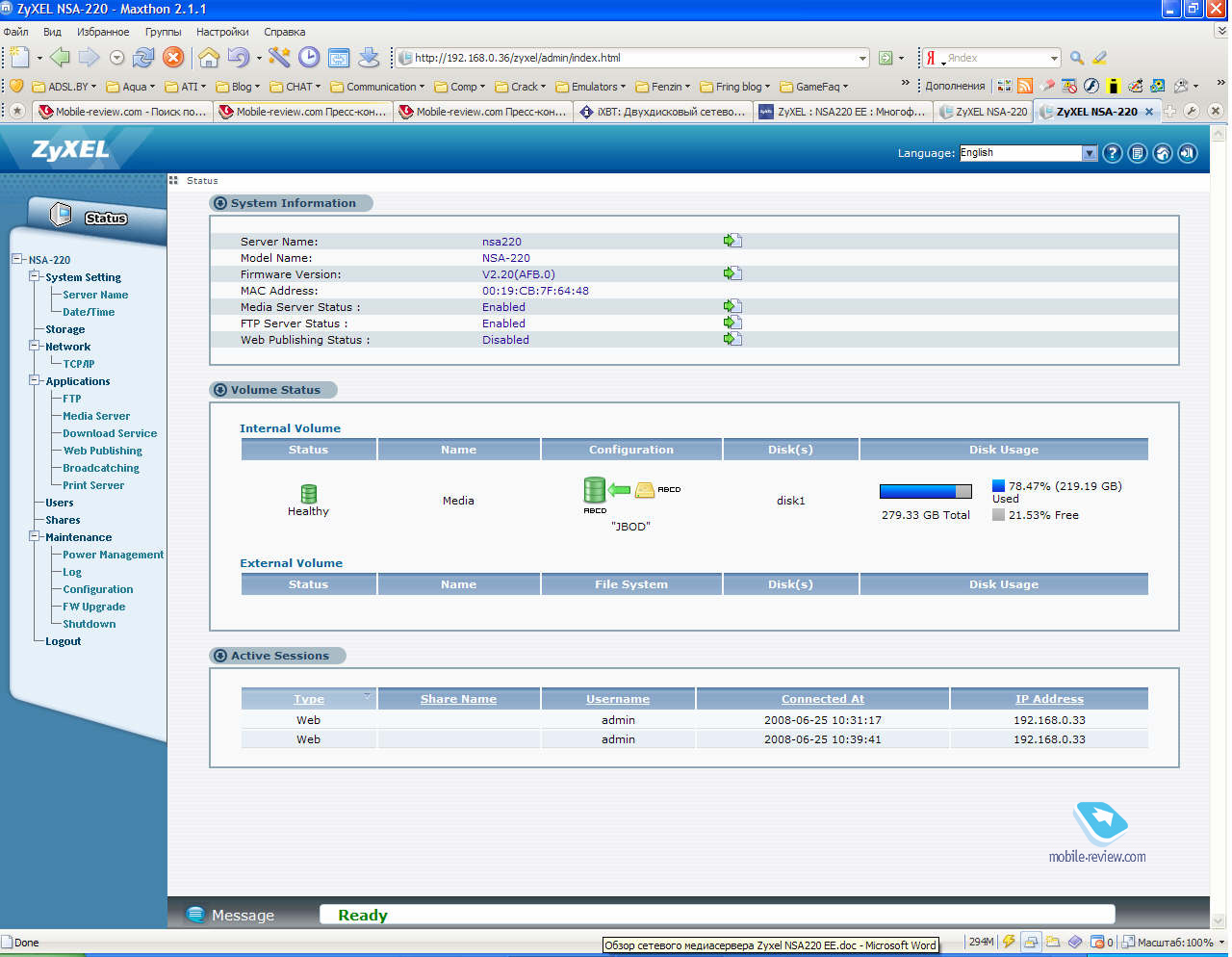
Task: Click the favorites heart icon
Action: tap(16, 86)
